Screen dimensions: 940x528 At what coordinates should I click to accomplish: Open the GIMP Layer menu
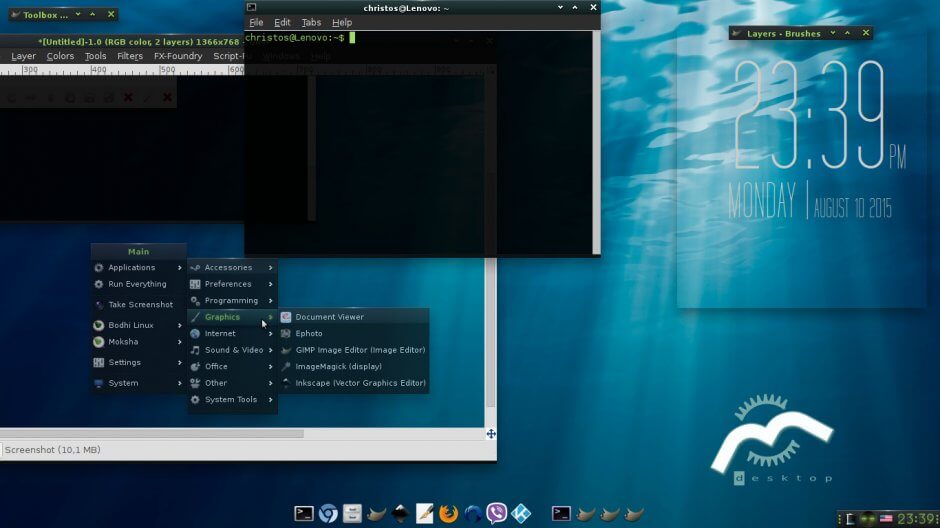(23, 56)
